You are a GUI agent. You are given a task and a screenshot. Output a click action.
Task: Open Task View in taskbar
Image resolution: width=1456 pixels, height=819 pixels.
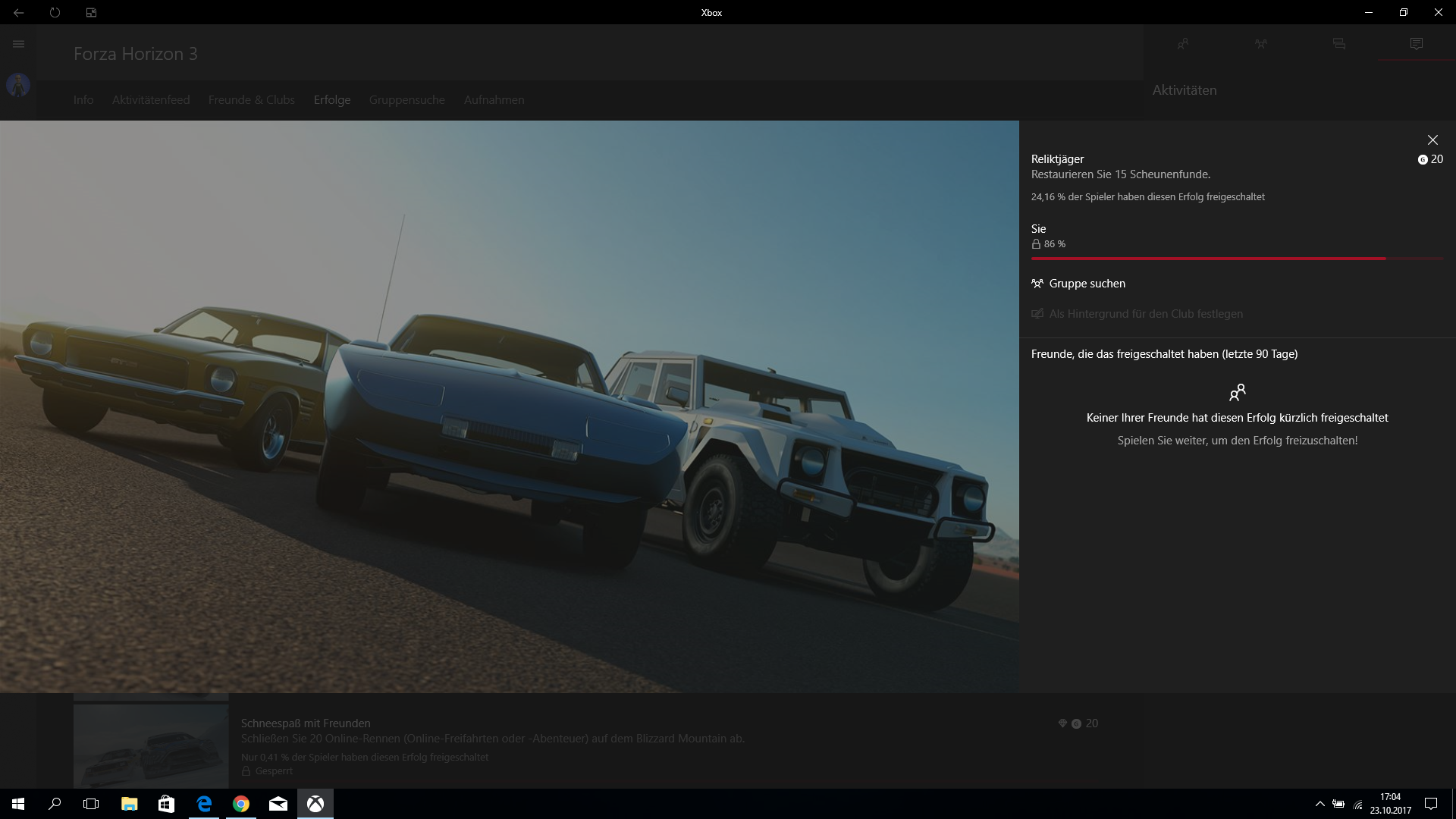(x=91, y=804)
